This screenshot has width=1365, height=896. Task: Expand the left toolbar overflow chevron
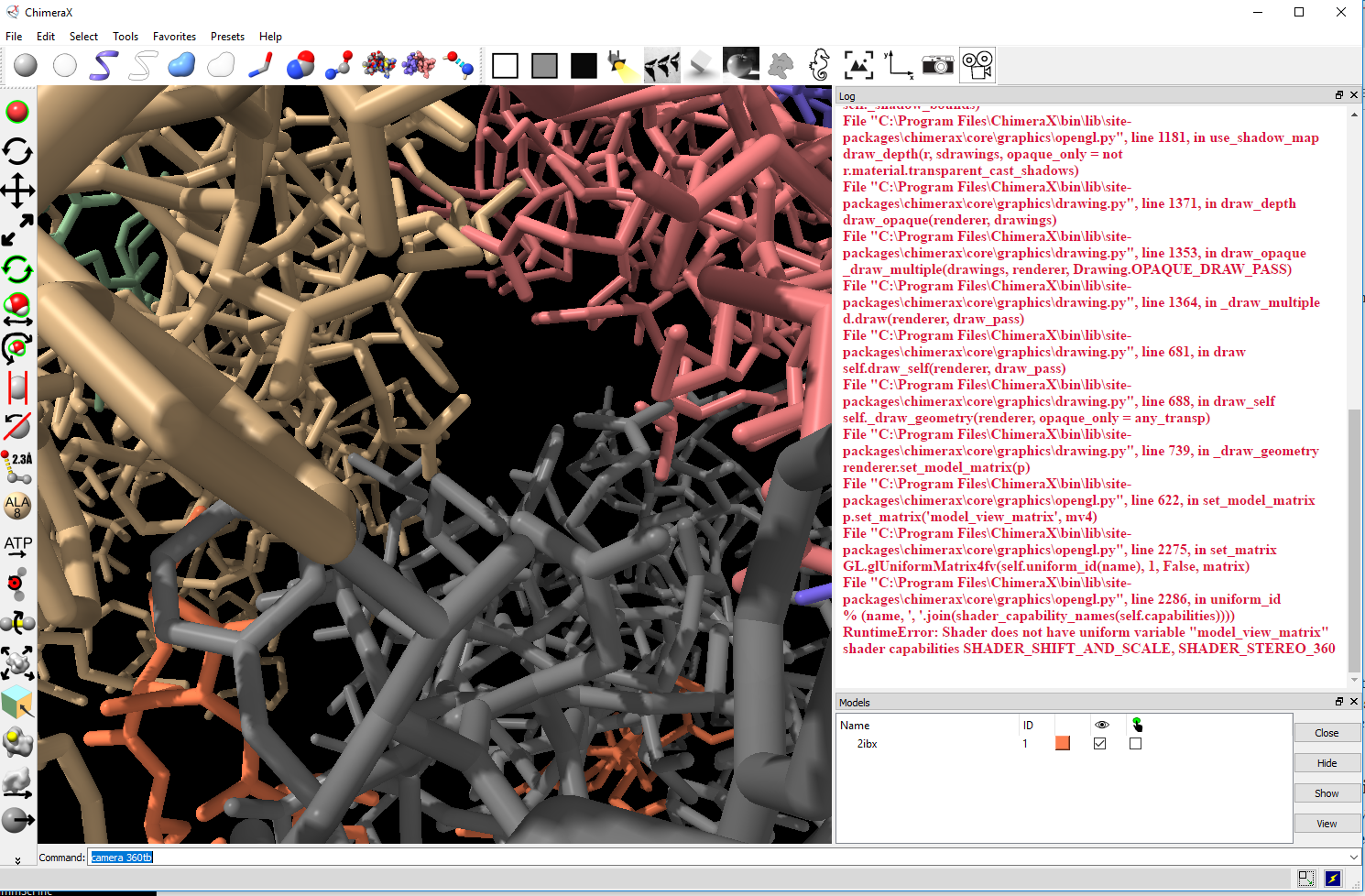(x=17, y=860)
